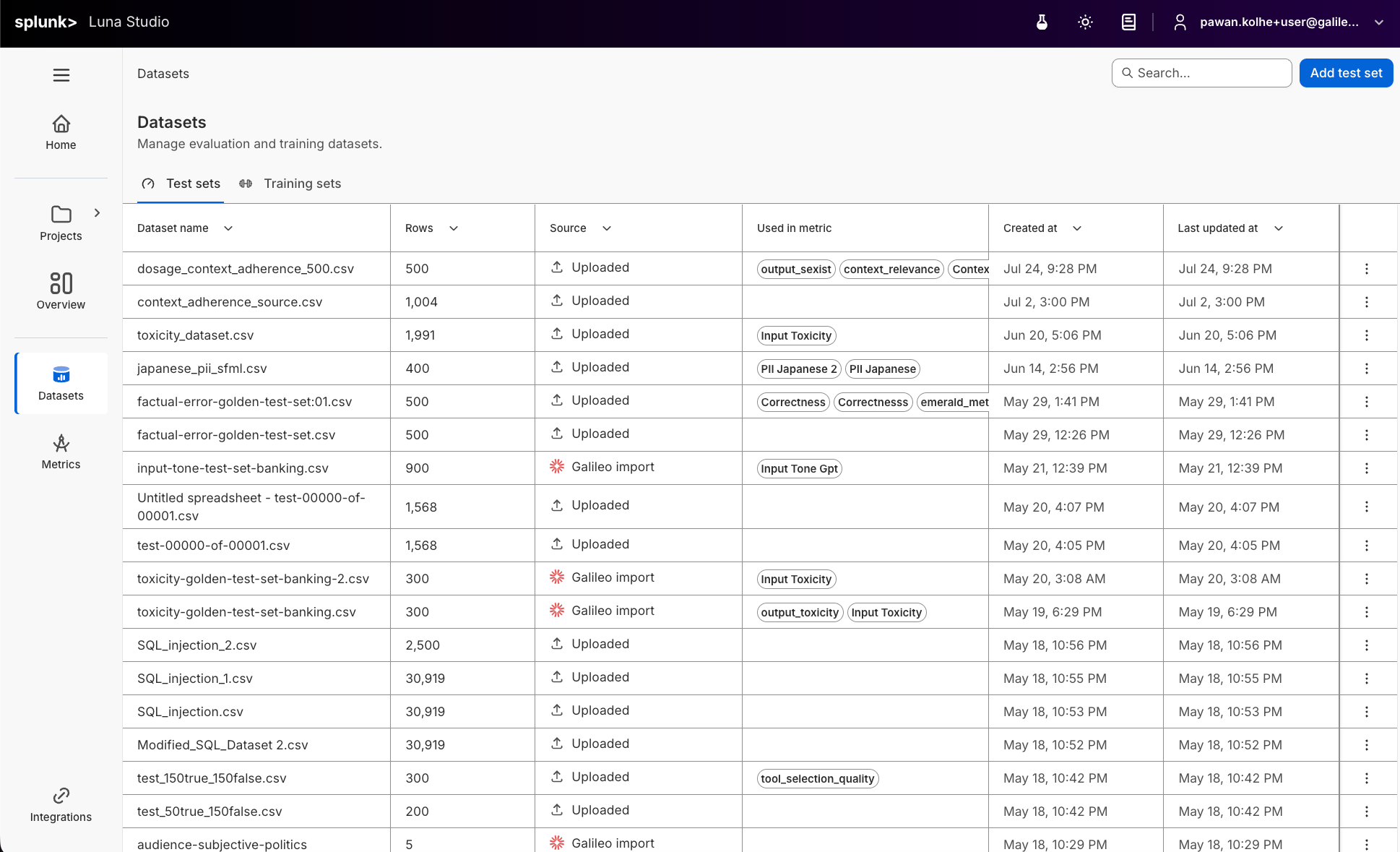1400x852 pixels.
Task: Open dataset factual-error-golden-test-set.csv
Action: (x=236, y=435)
